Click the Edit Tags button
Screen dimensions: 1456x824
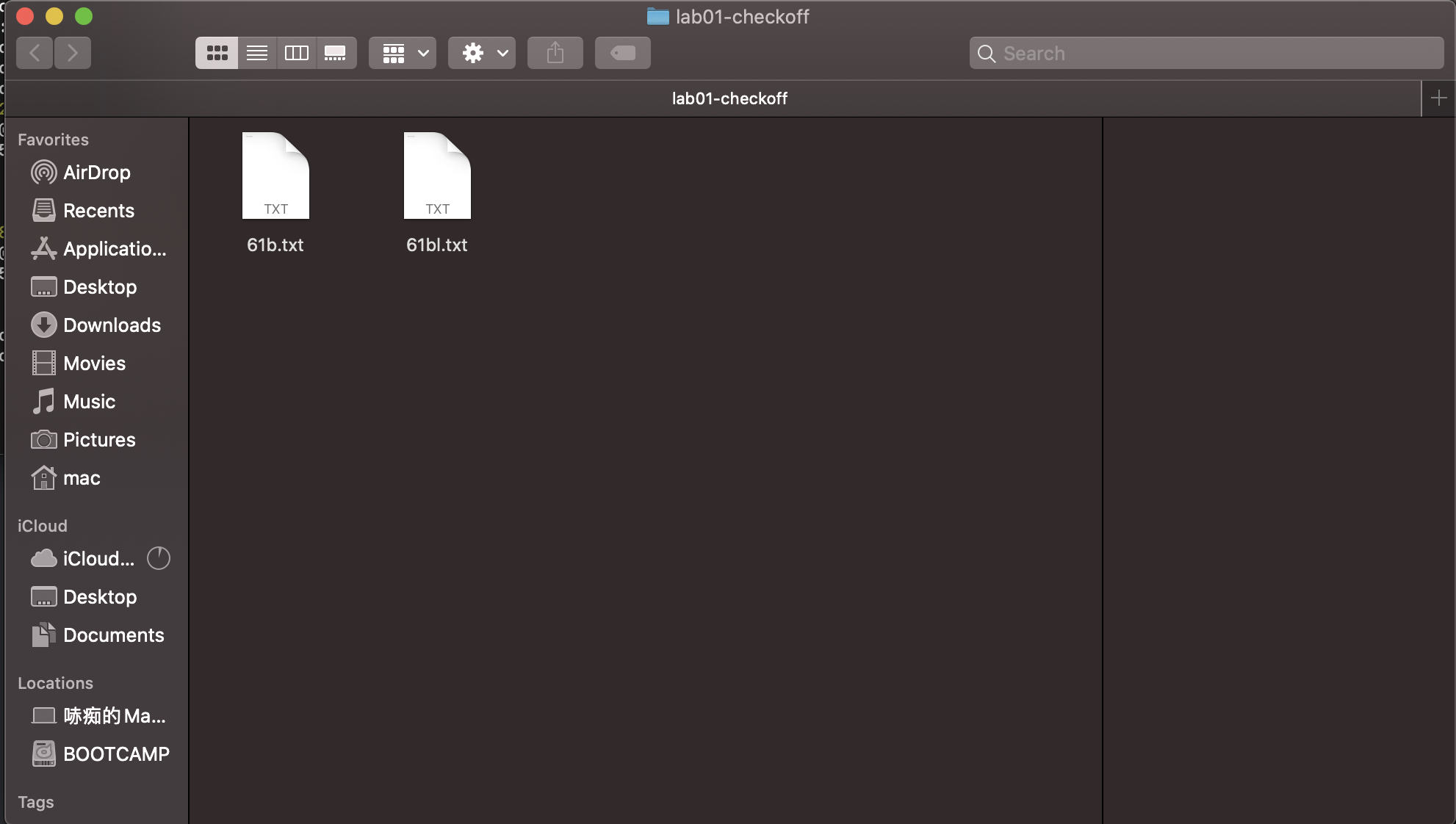pyautogui.click(x=623, y=53)
